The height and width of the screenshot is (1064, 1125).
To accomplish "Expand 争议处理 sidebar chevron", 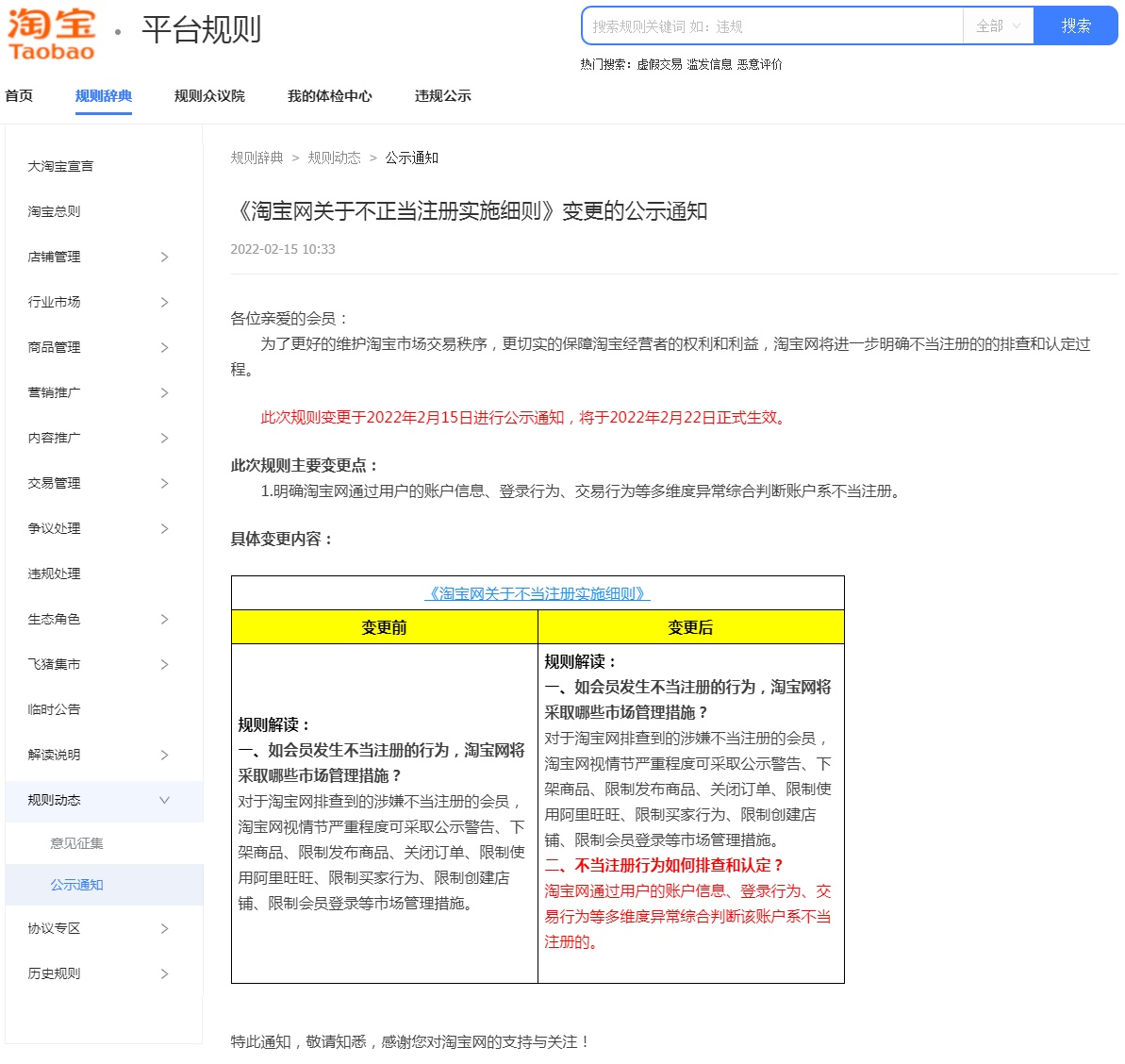I will 164,528.
